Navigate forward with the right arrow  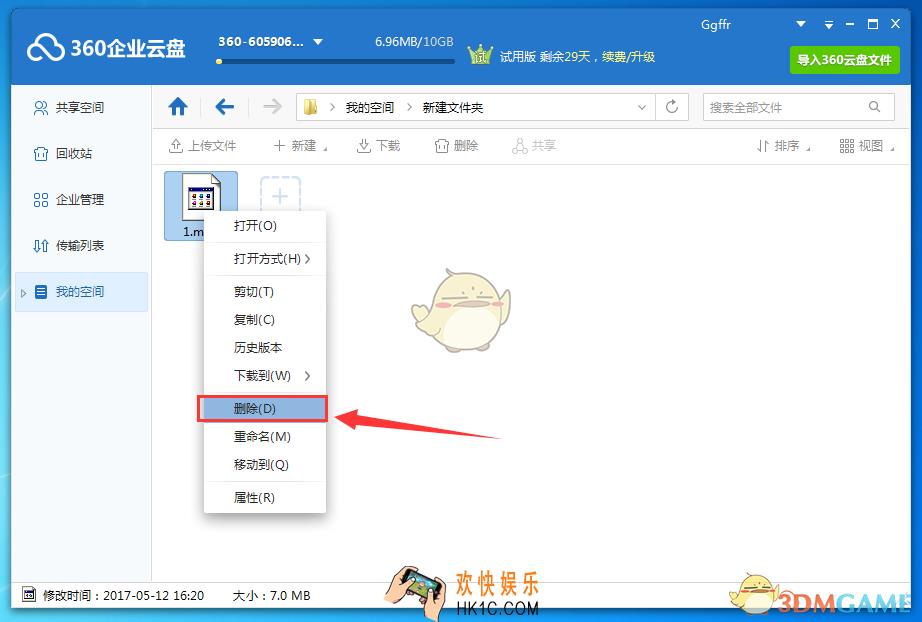click(x=272, y=107)
